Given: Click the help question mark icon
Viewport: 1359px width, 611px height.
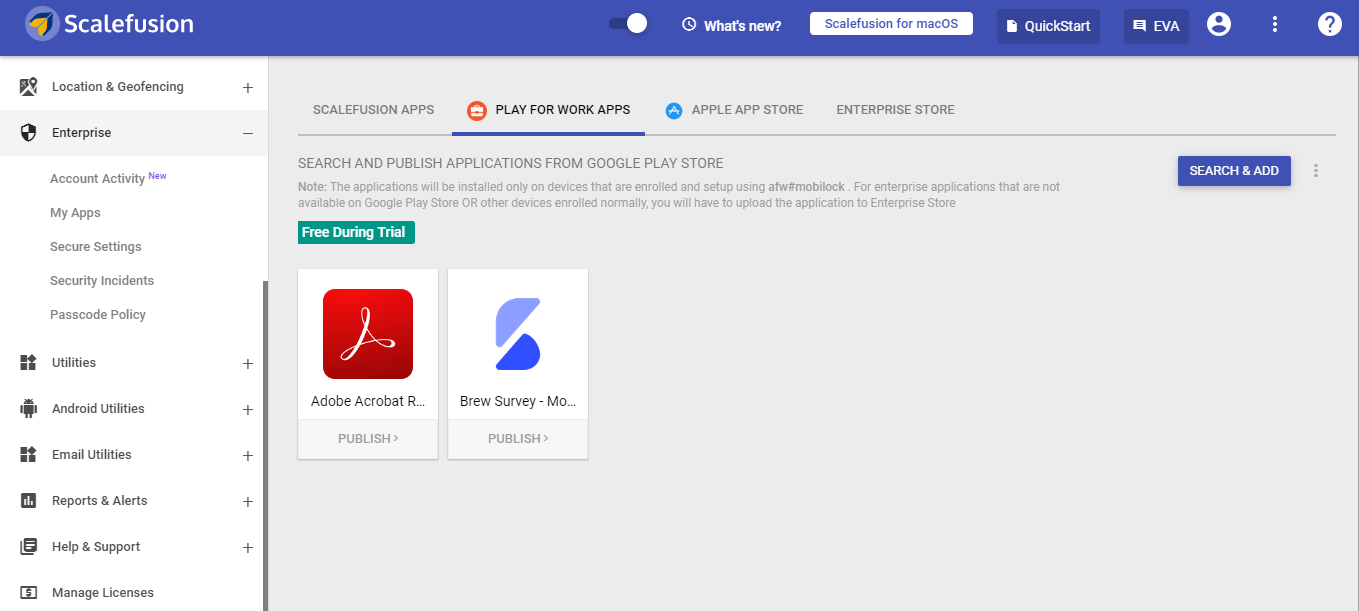Looking at the screenshot, I should tap(1329, 24).
